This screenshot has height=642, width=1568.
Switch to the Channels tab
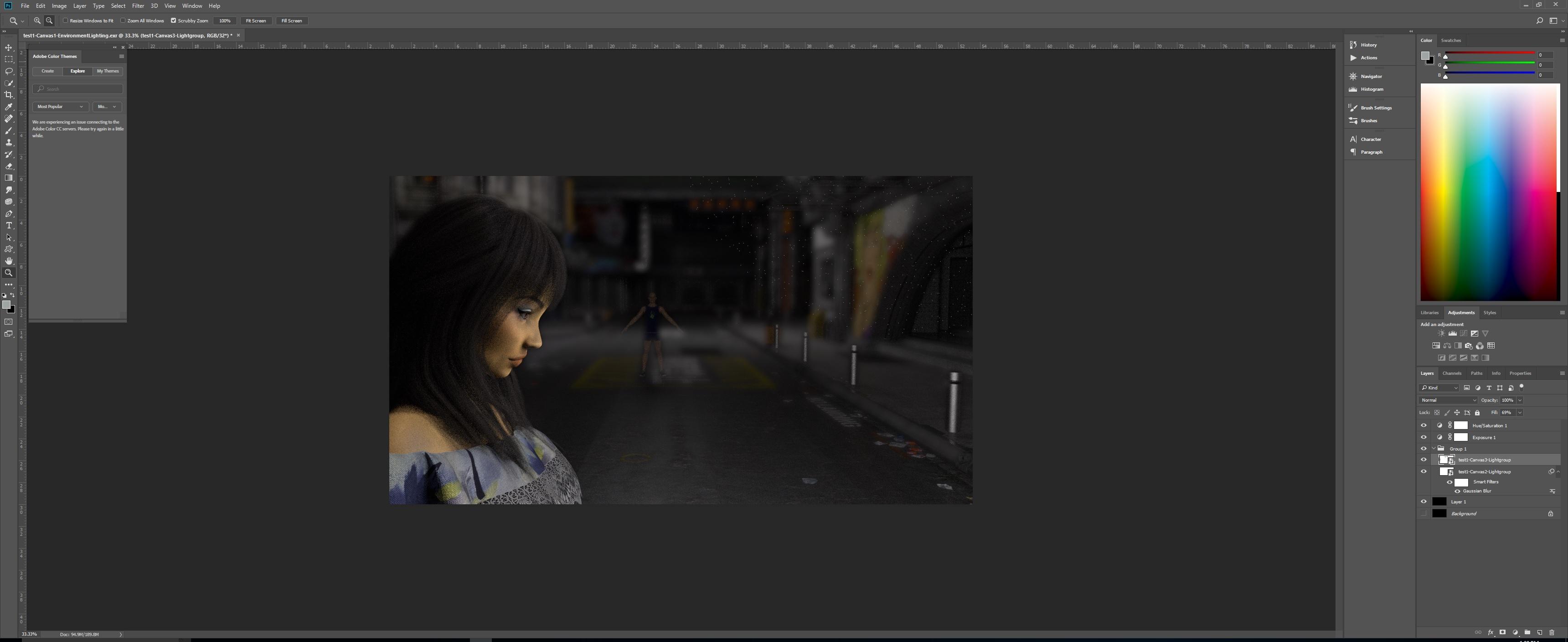pyautogui.click(x=1451, y=373)
